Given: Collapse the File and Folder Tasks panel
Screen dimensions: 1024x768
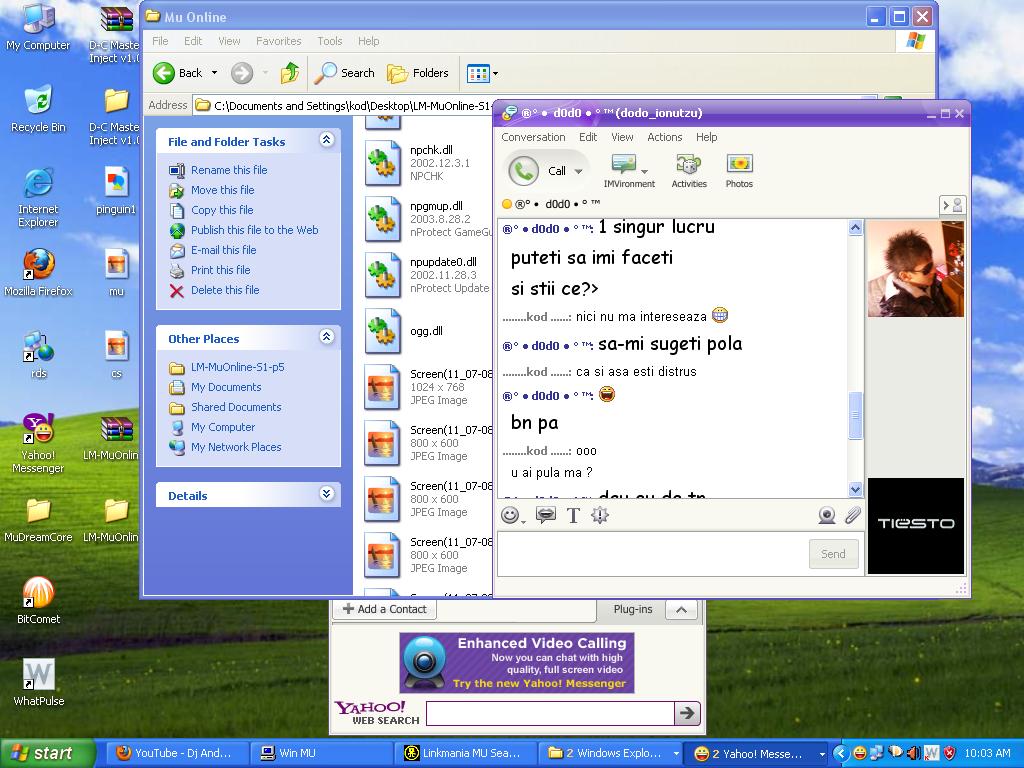Looking at the screenshot, I should tap(327, 140).
